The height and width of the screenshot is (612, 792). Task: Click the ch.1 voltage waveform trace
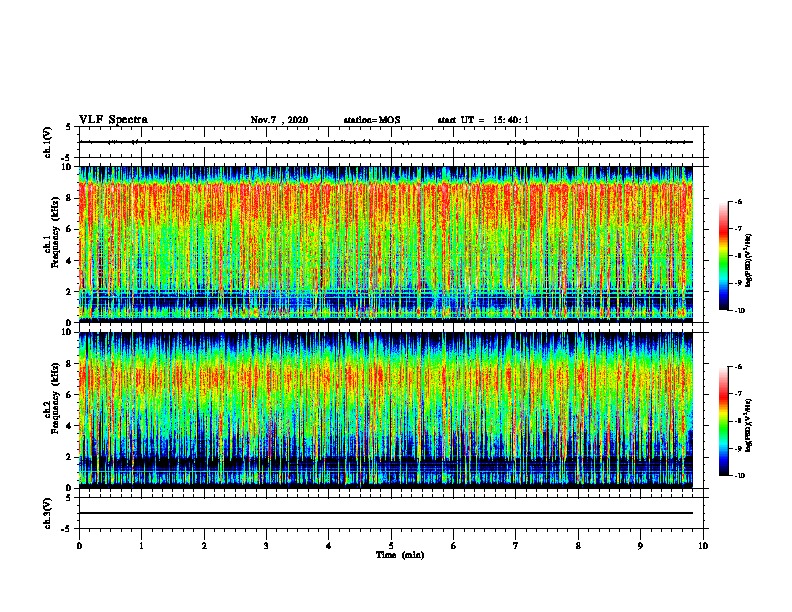click(386, 142)
